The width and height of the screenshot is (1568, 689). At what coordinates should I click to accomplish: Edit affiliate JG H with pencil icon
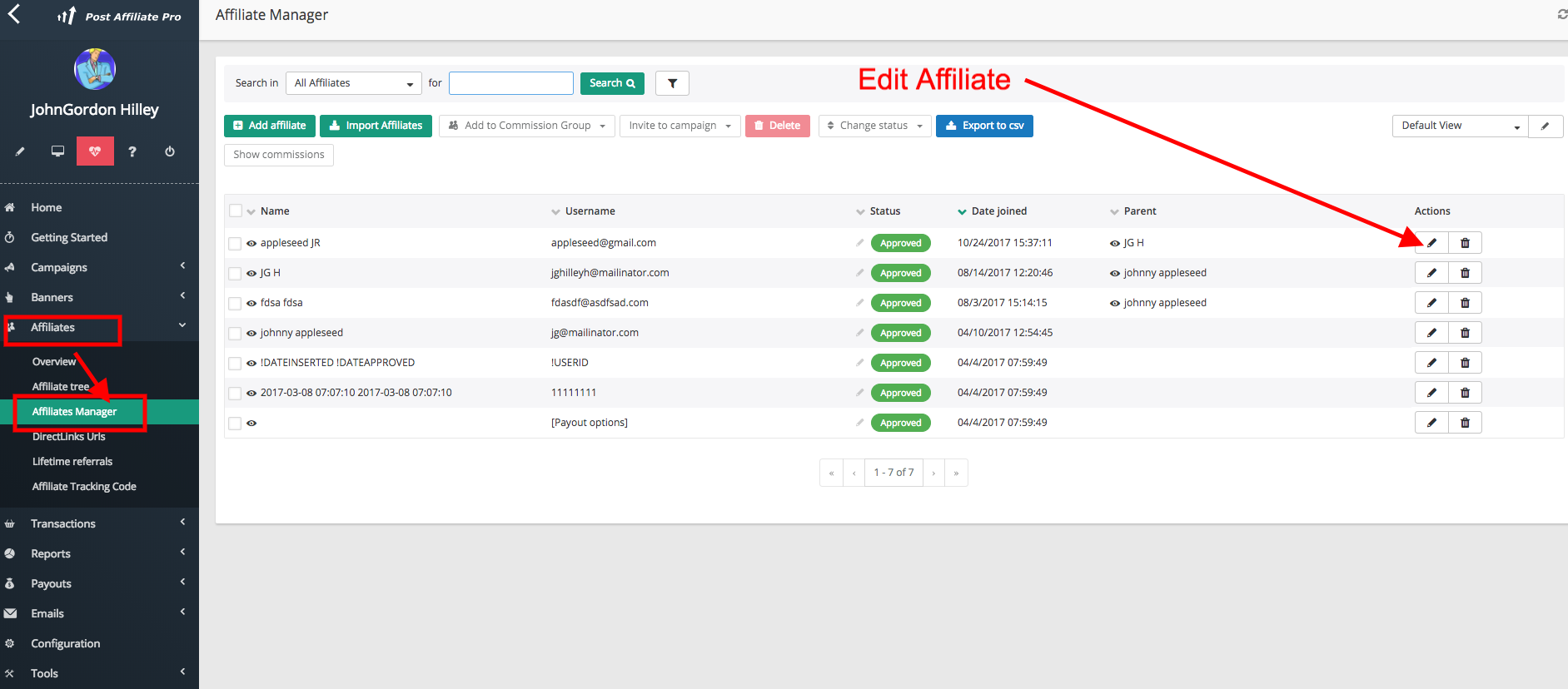[1431, 273]
